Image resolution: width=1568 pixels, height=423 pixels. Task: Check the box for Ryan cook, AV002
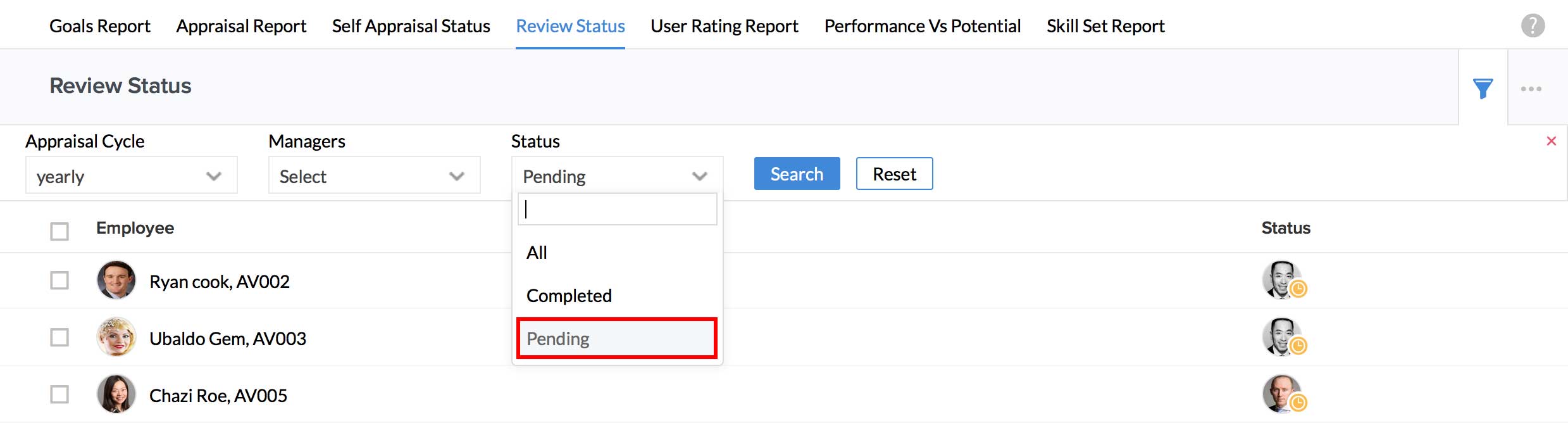click(x=59, y=281)
